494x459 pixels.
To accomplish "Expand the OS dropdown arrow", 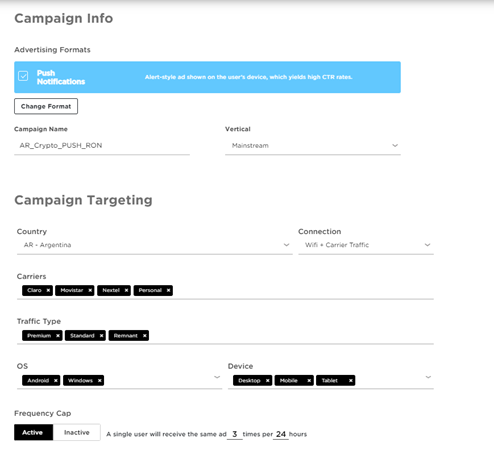I will coord(217,377).
